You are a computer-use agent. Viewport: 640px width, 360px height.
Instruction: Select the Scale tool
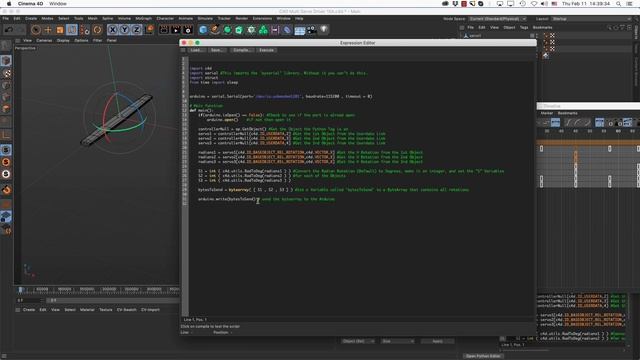tap(60, 30)
